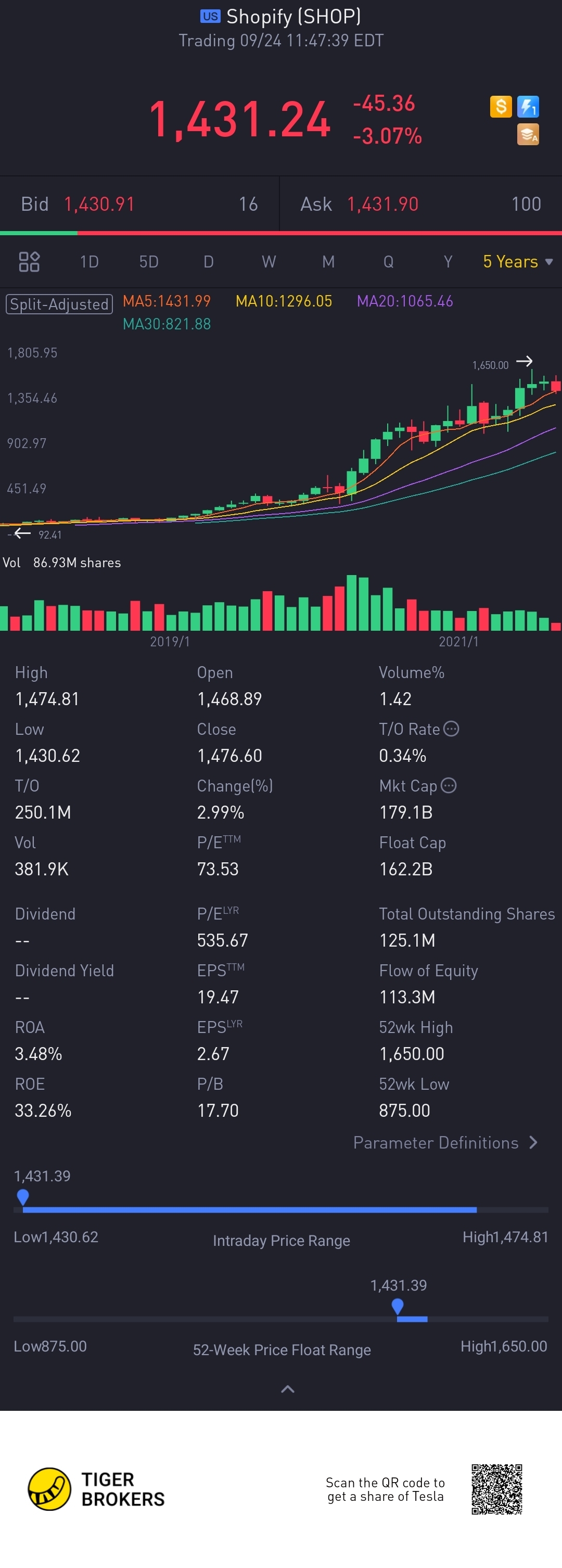Tap the 92.41 low marker on chart
Viewport: 562px width, 1568px height.
(50, 535)
